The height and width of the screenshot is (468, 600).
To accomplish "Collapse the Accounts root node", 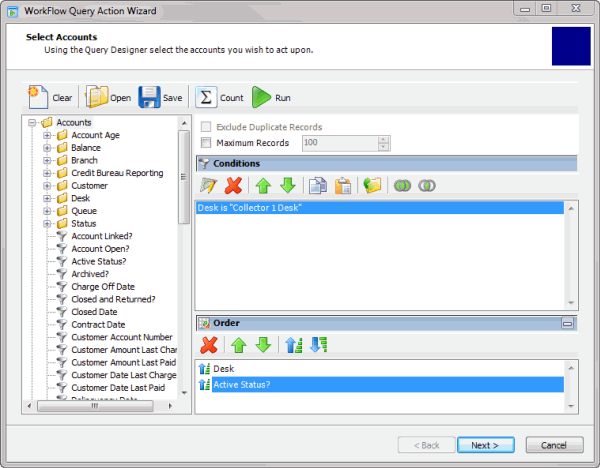I will coord(33,123).
